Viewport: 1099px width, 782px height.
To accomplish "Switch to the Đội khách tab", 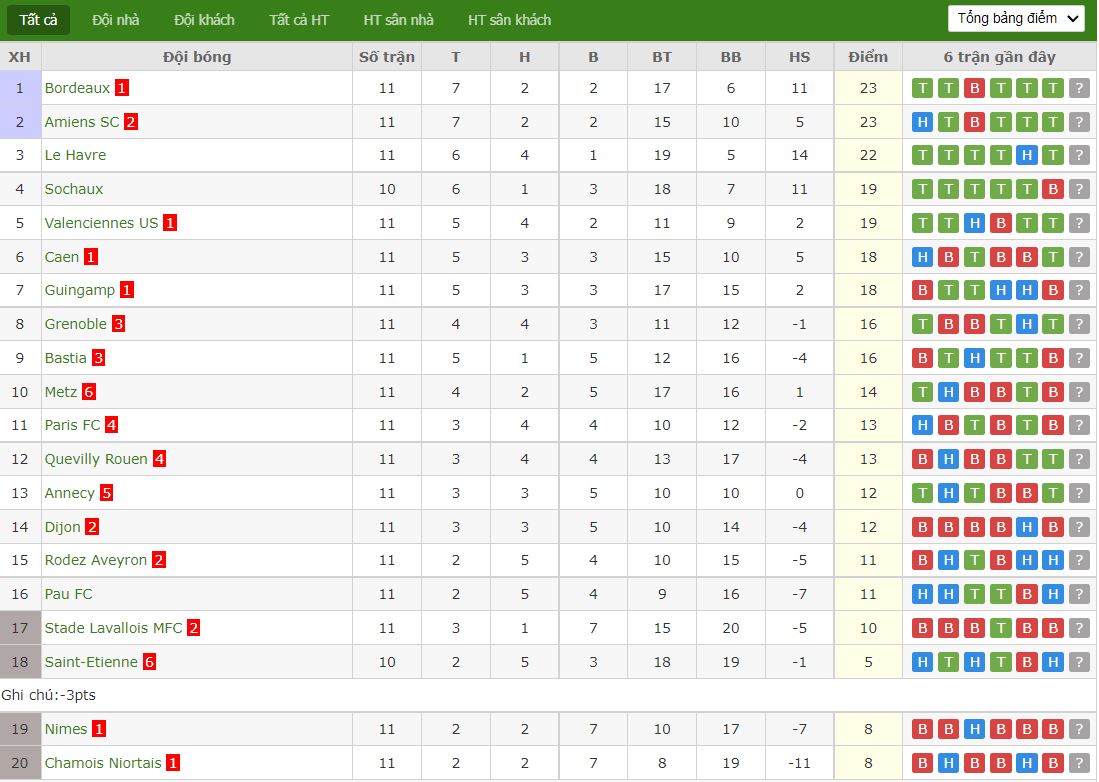I will (x=205, y=20).
